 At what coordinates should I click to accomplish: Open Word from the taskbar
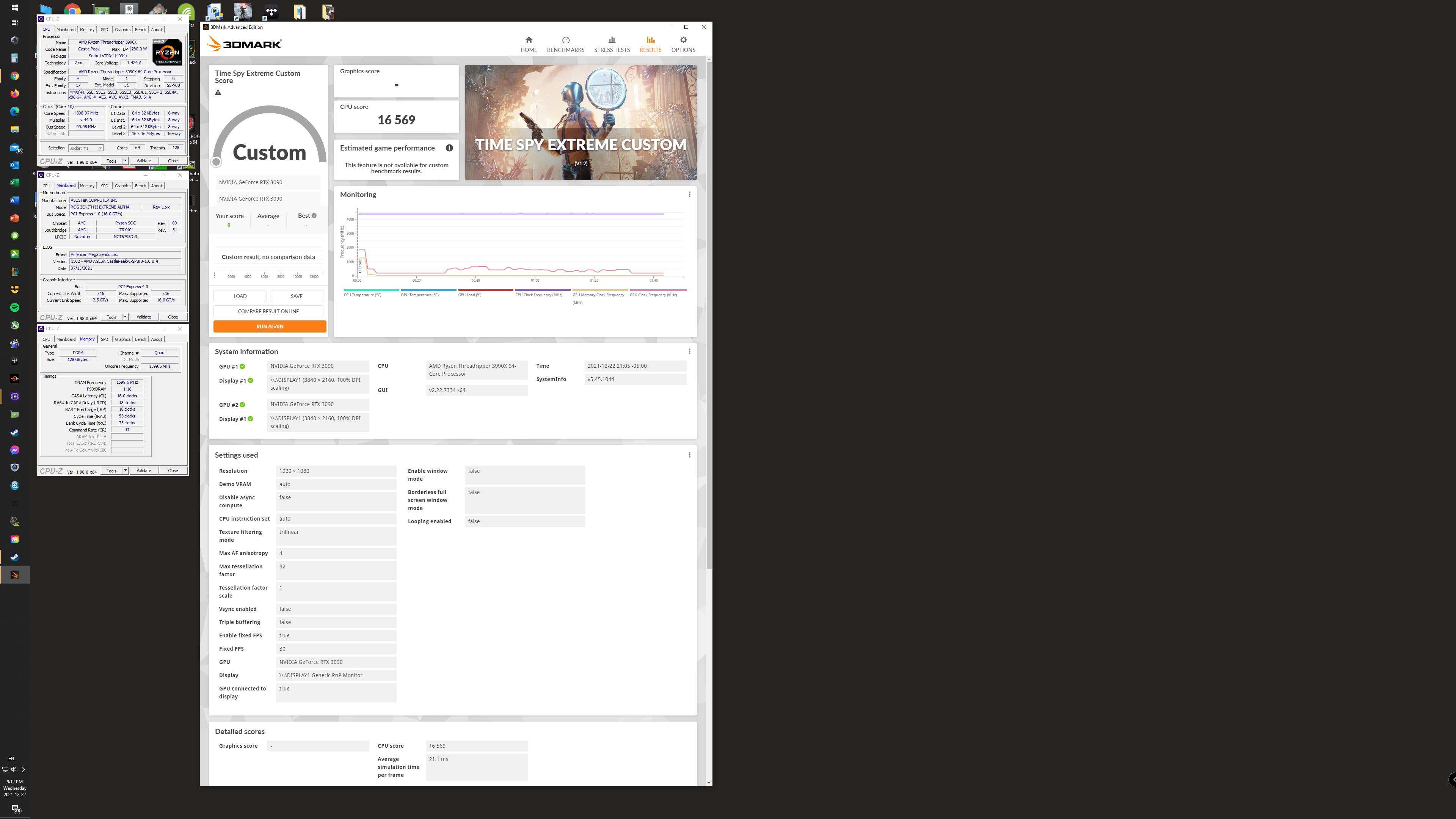click(x=15, y=200)
